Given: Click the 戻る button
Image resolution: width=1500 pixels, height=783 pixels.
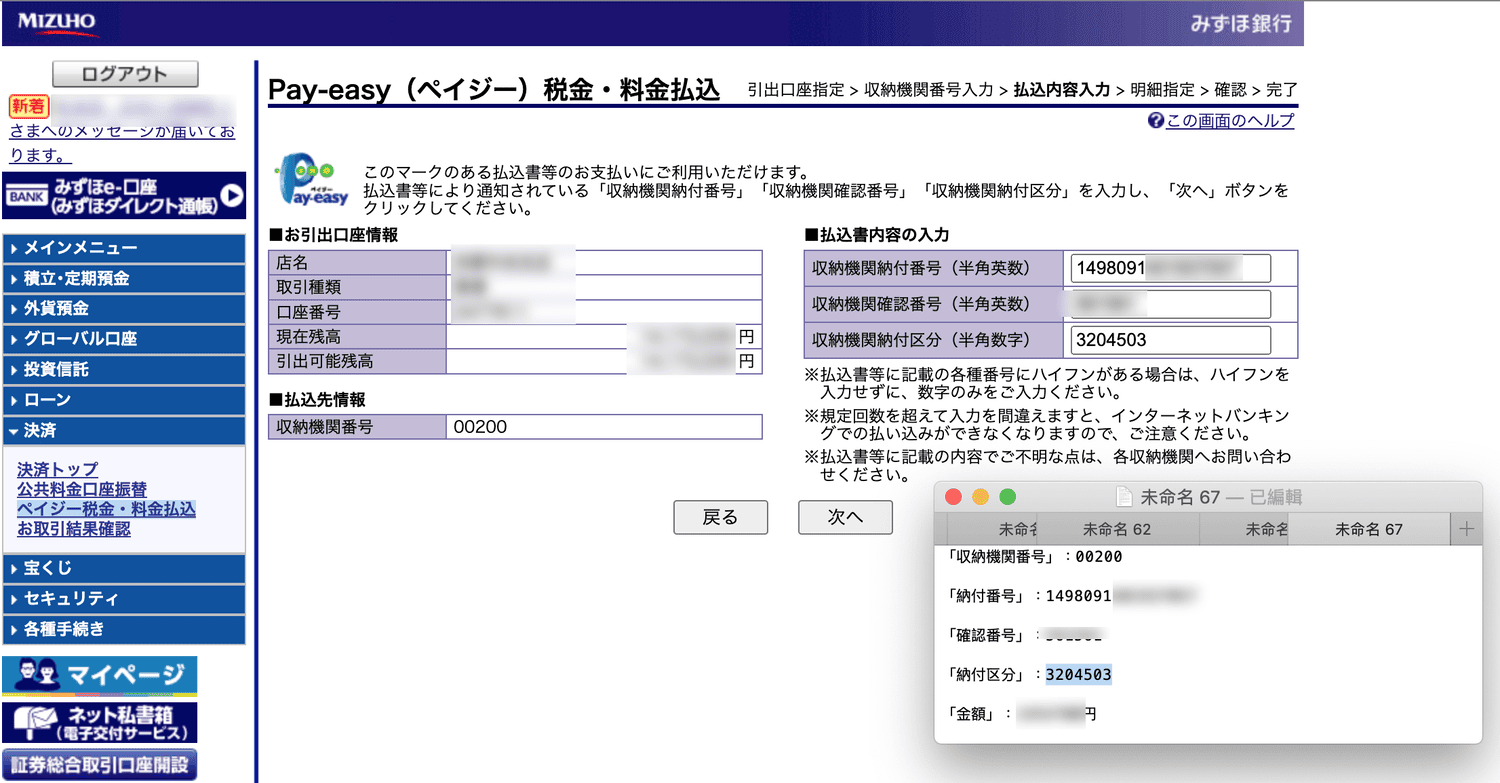Looking at the screenshot, I should click(x=720, y=517).
